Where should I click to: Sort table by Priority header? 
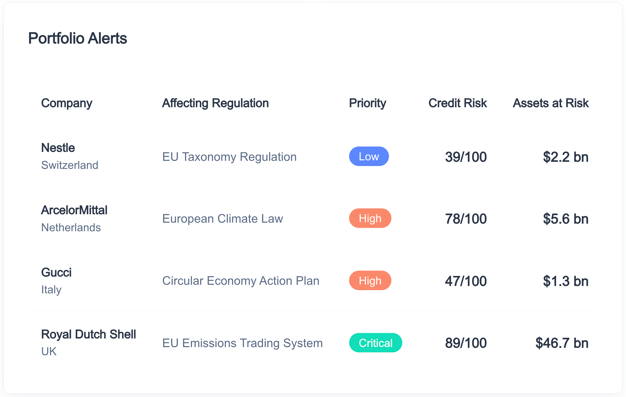[x=367, y=103]
